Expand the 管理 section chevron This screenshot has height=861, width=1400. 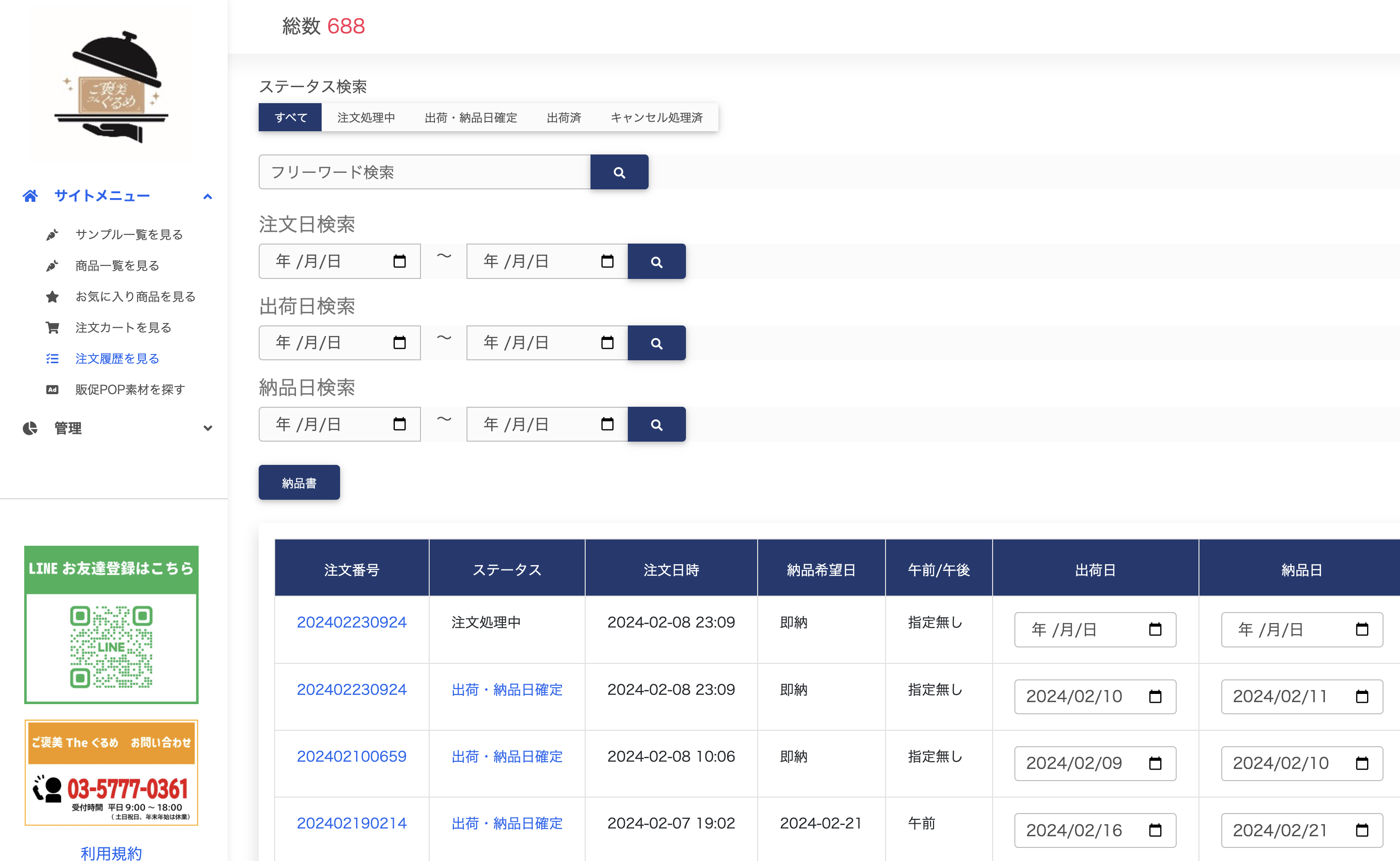[x=207, y=428]
